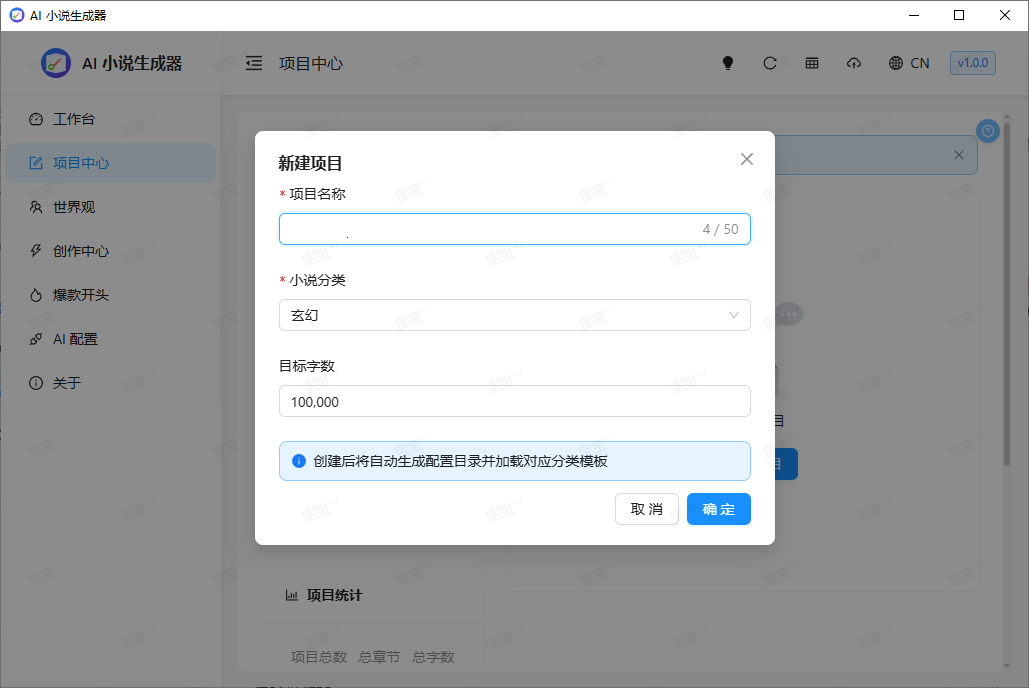The image size is (1029, 688).
Task: Click the vertical scrollbar on the right
Action: coord(1007,293)
